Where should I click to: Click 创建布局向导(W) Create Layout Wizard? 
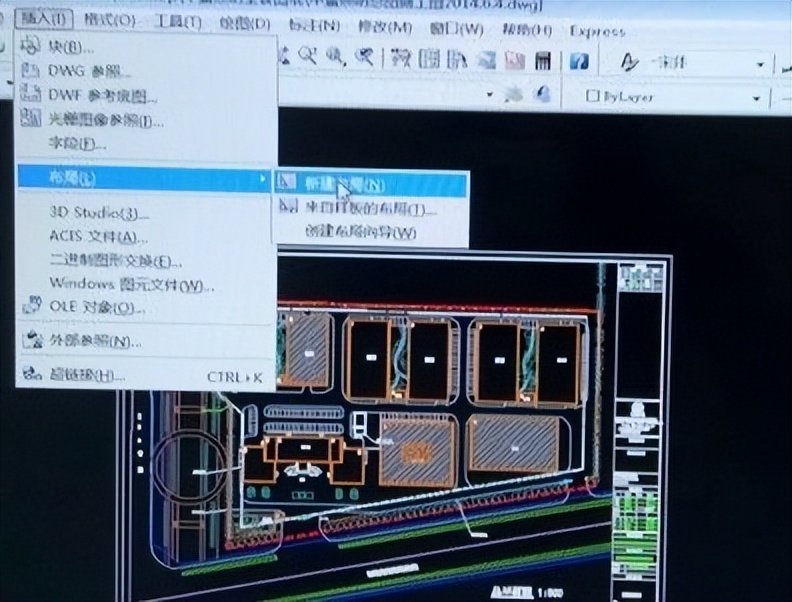[371, 231]
